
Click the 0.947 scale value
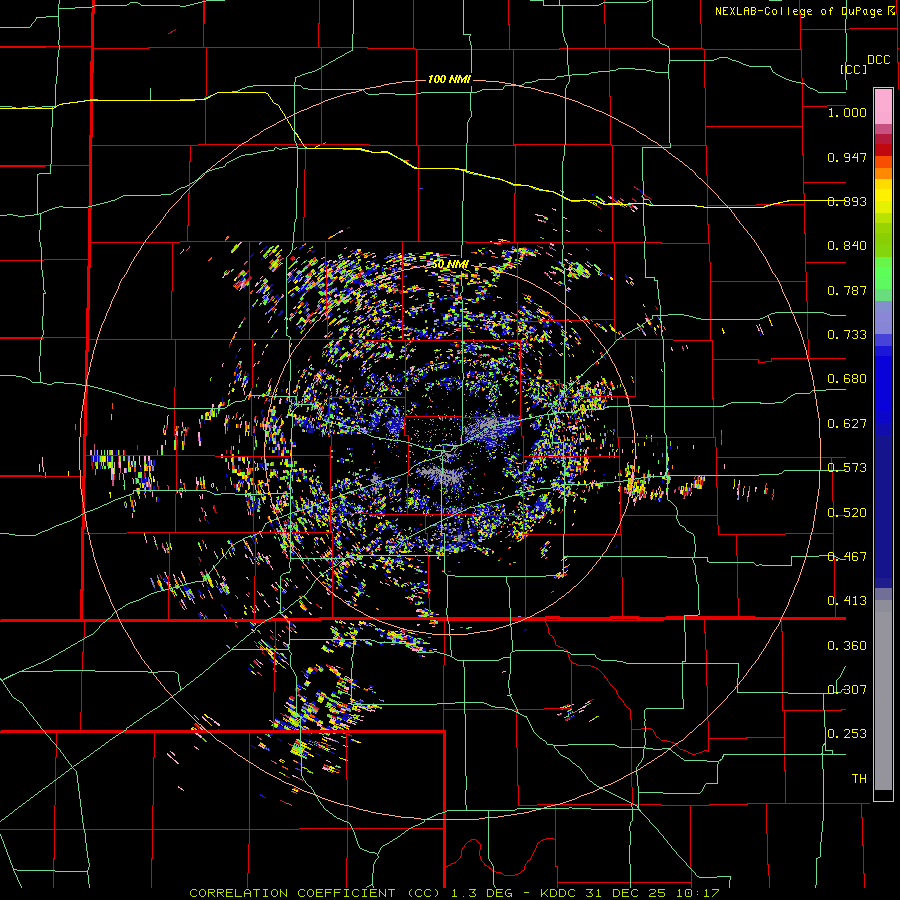click(x=847, y=157)
